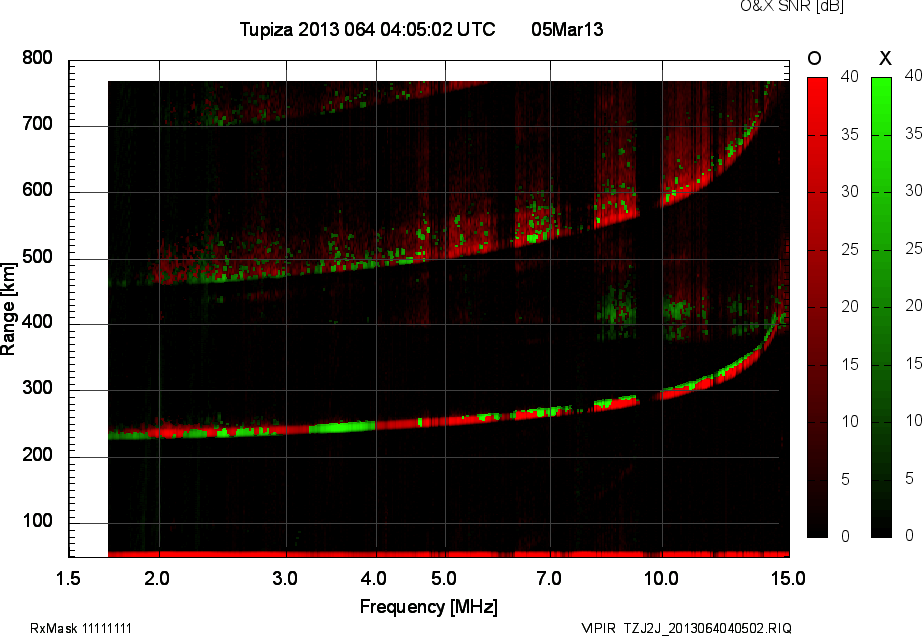The height and width of the screenshot is (636, 922).
Task: Click the 30 tick on the O colorbar
Action: point(850,192)
